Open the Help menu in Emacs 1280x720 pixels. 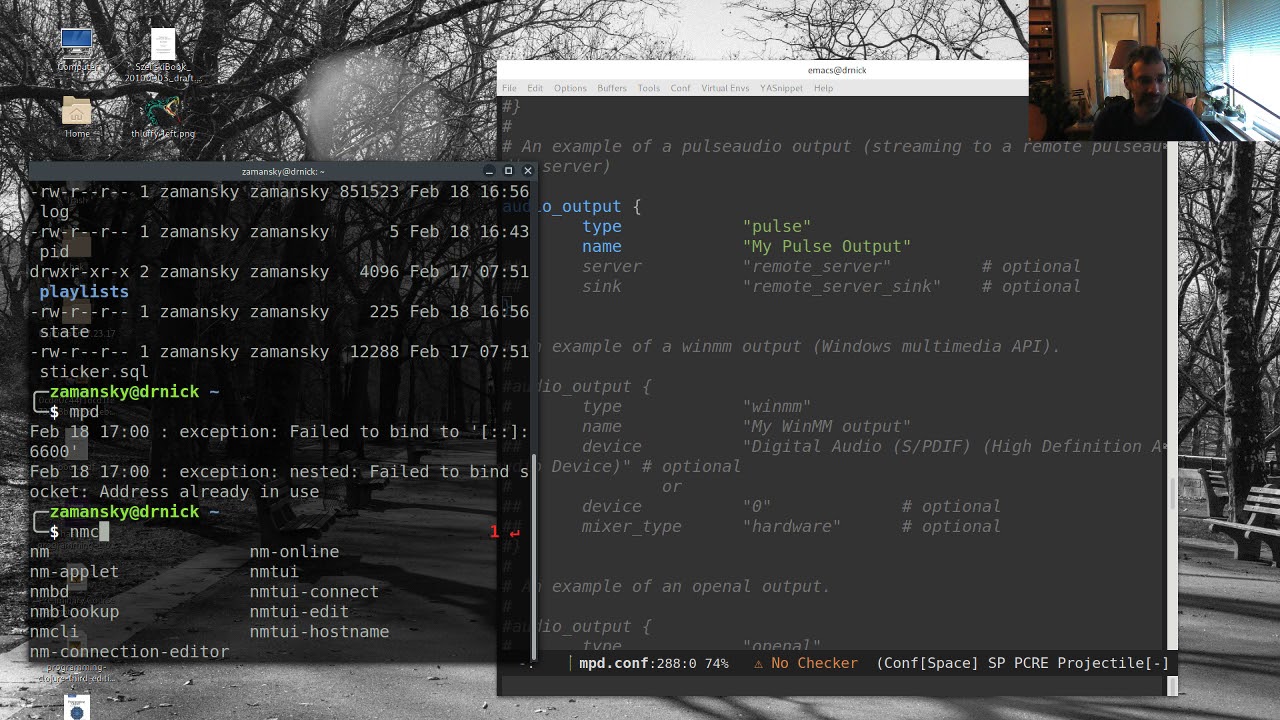pyautogui.click(x=823, y=88)
